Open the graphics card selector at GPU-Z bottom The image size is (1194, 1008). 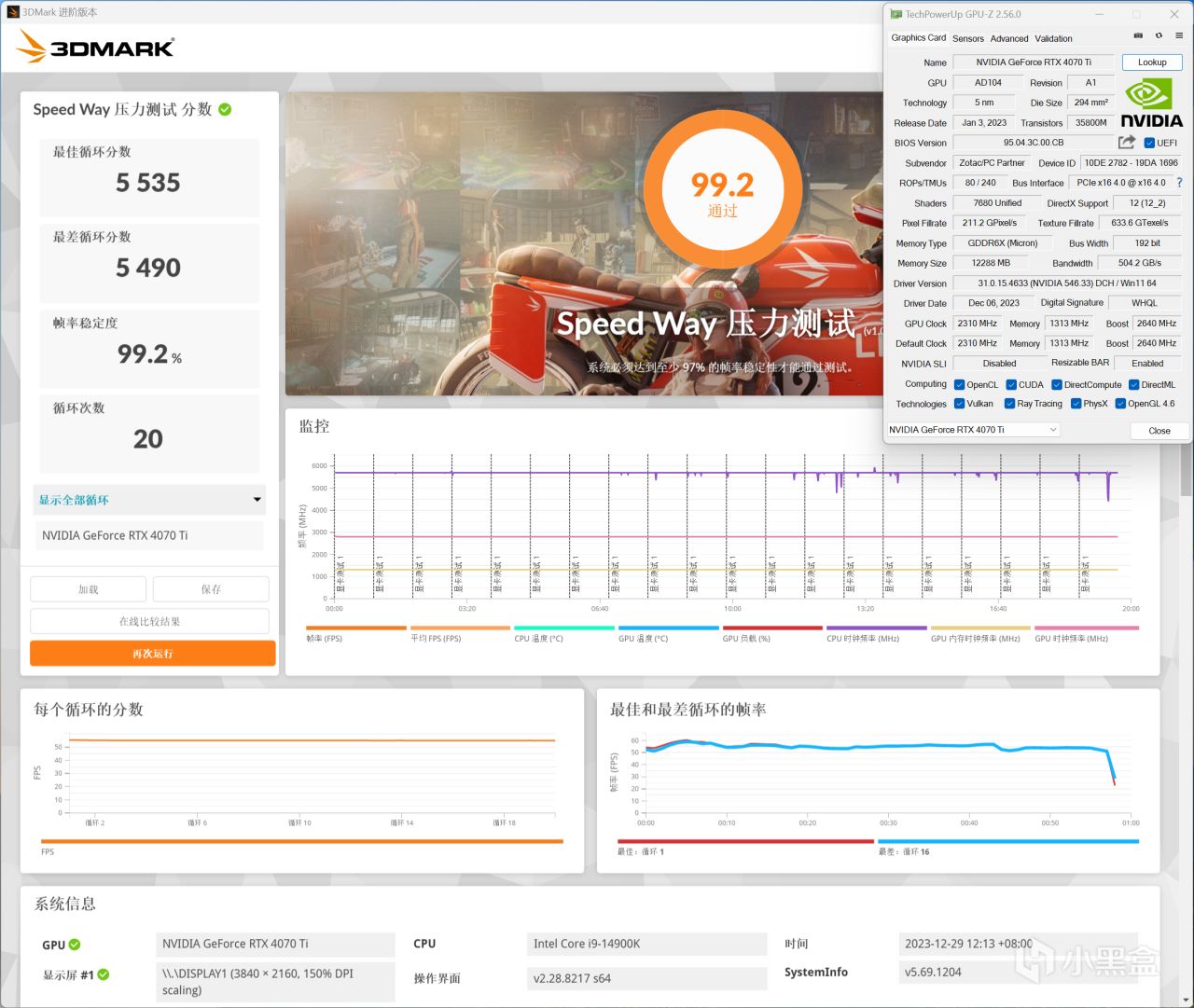point(973,429)
